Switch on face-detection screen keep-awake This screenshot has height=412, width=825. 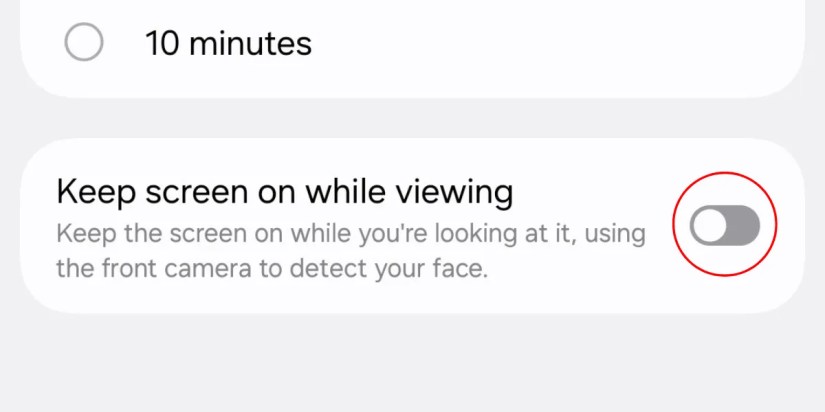coord(725,227)
